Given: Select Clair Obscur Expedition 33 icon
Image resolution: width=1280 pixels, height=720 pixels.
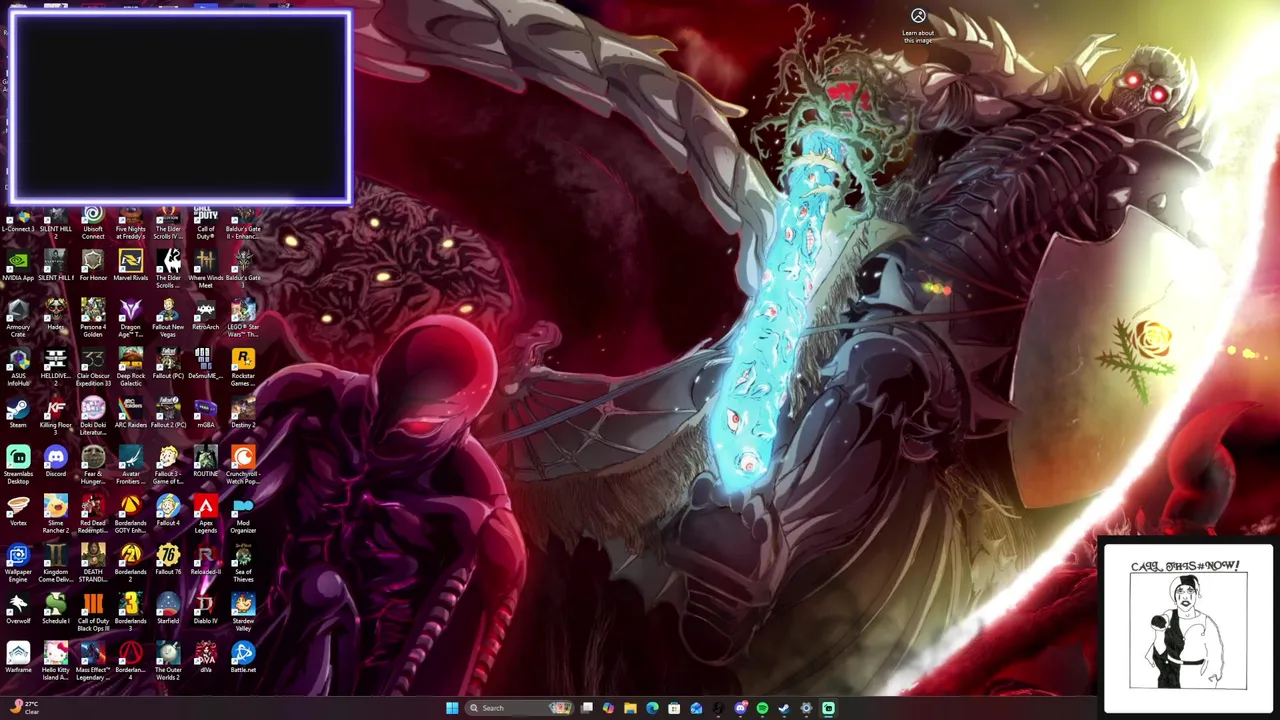Looking at the screenshot, I should click(x=93, y=368).
